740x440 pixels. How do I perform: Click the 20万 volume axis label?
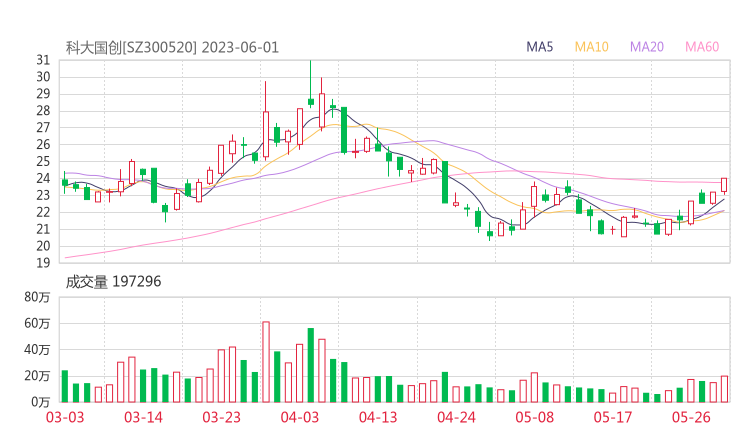[37, 376]
